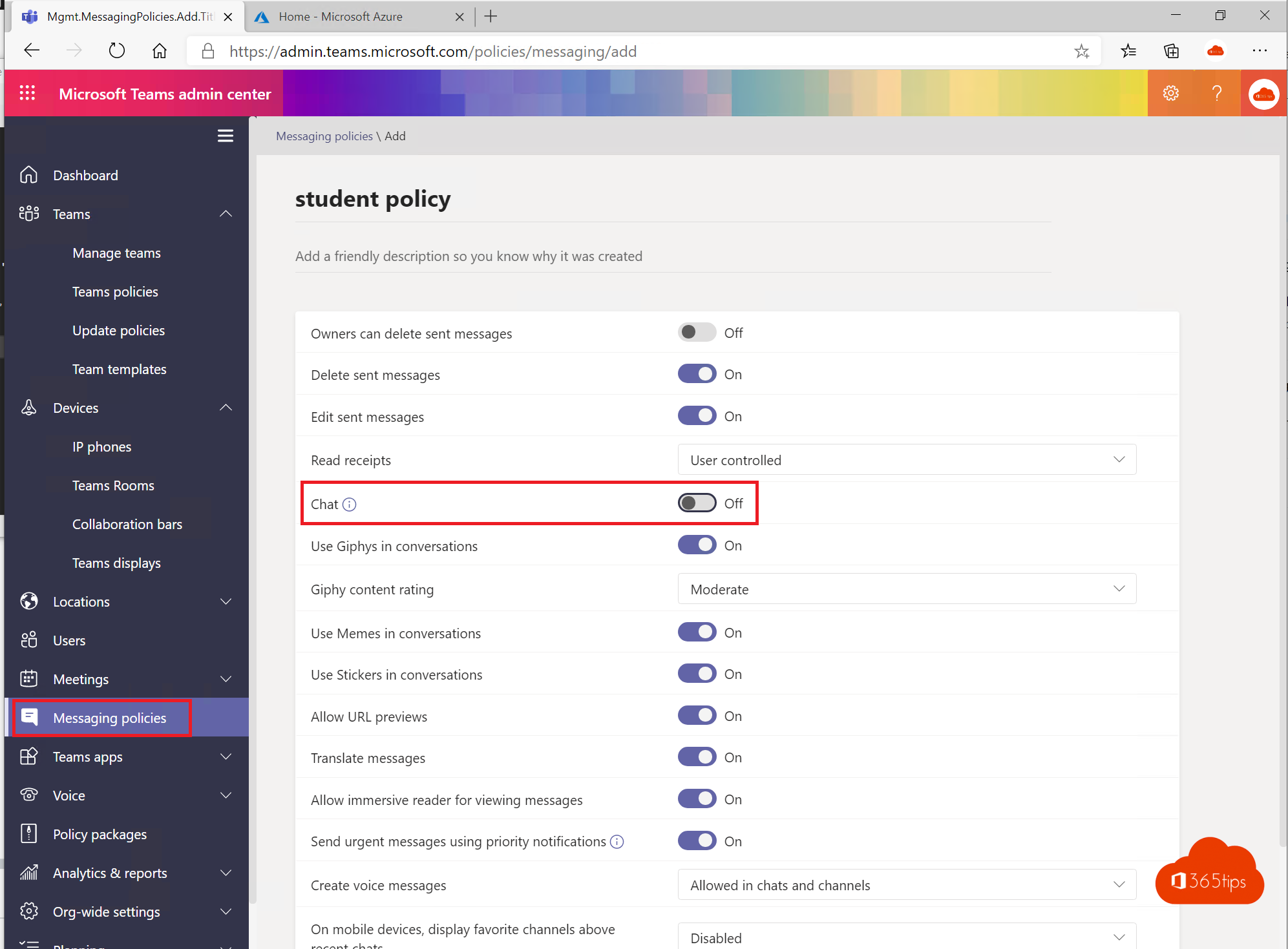This screenshot has height=949, width=1288.
Task: Click the friendly description field
Action: tap(469, 256)
